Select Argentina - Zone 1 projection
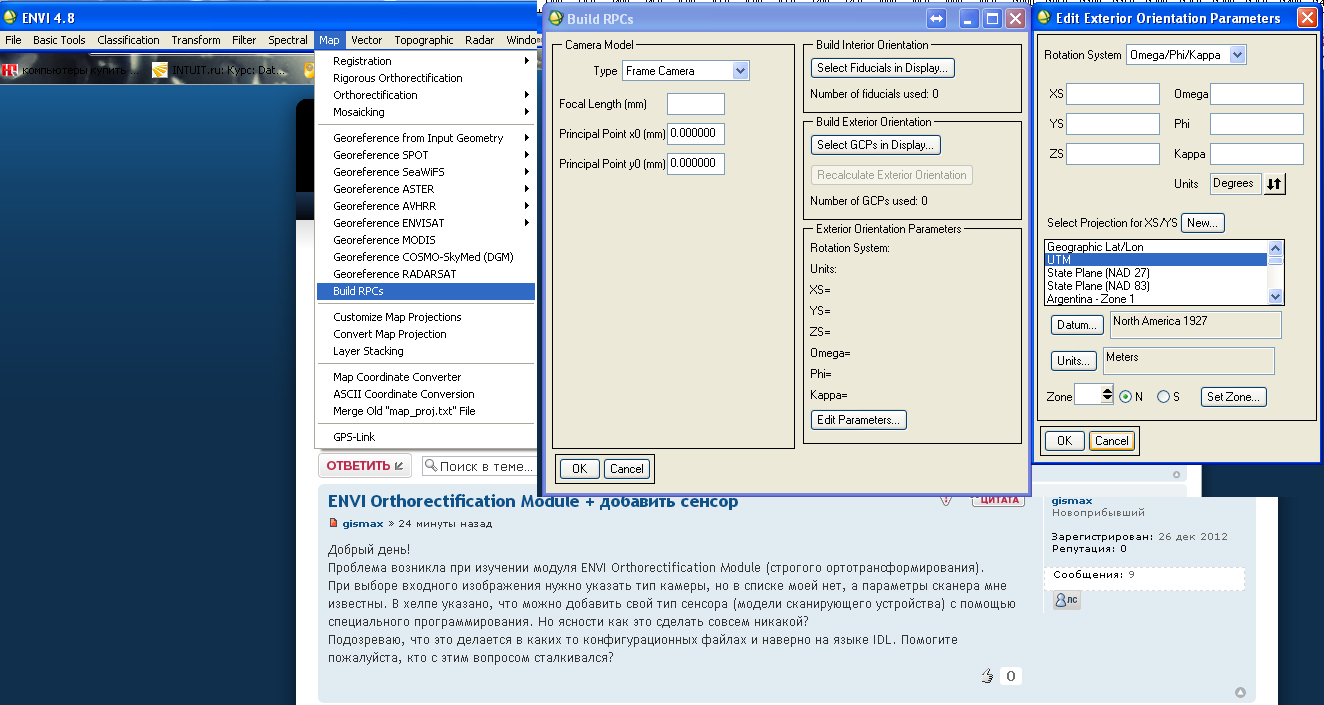 tap(1156, 299)
